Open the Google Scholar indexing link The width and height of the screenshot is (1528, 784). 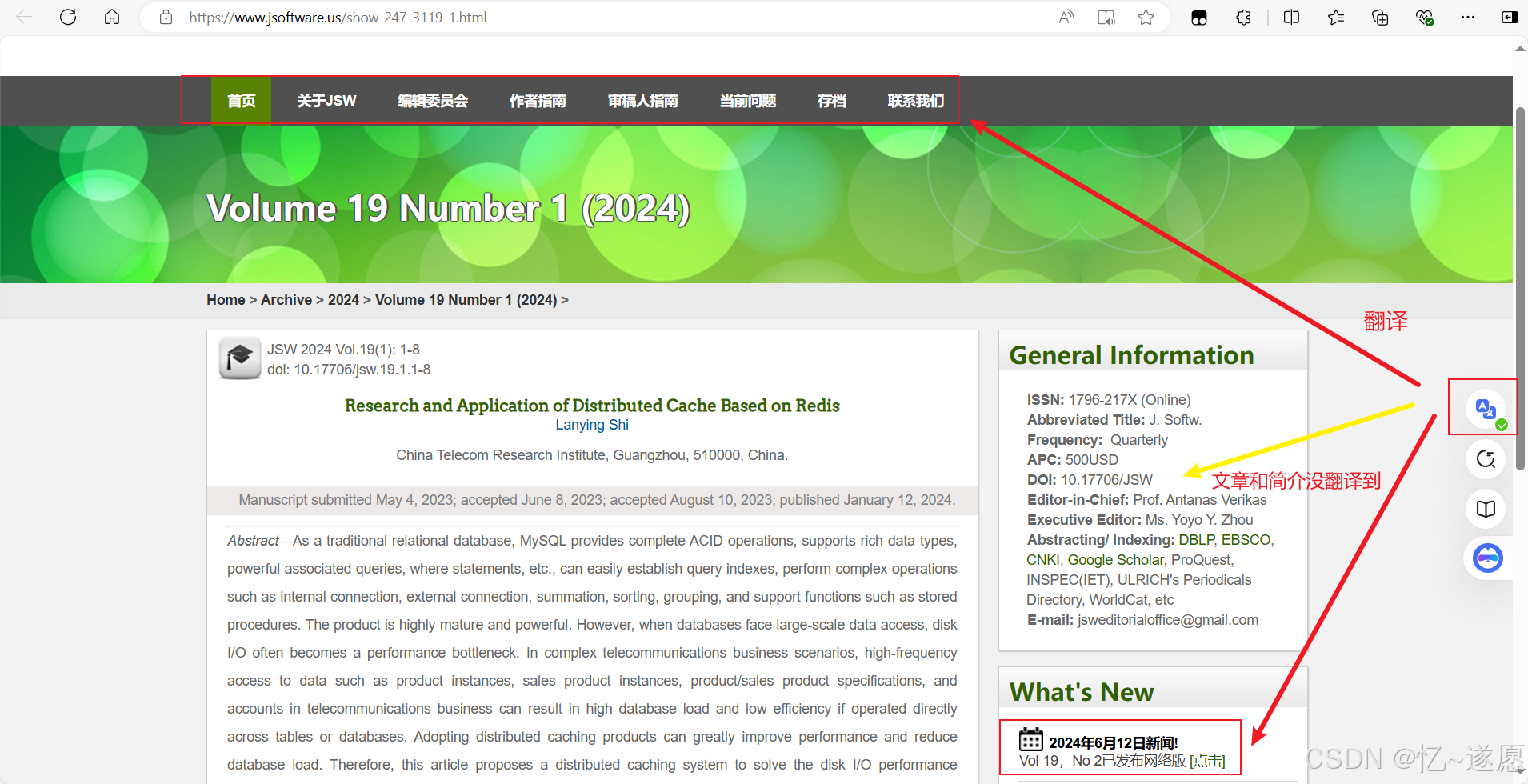(1115, 560)
